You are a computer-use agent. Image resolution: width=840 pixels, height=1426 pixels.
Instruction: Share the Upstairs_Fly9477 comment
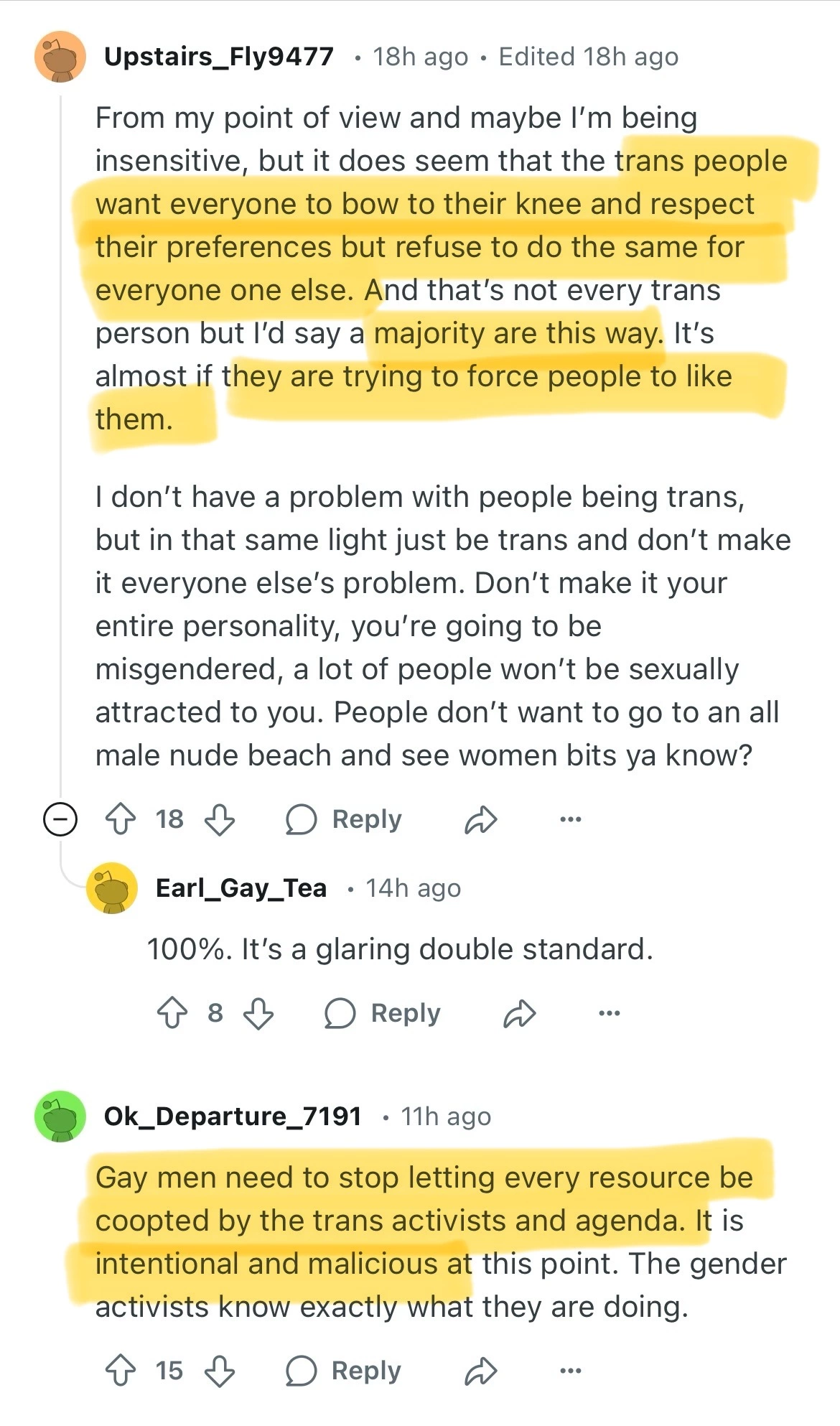click(x=480, y=819)
